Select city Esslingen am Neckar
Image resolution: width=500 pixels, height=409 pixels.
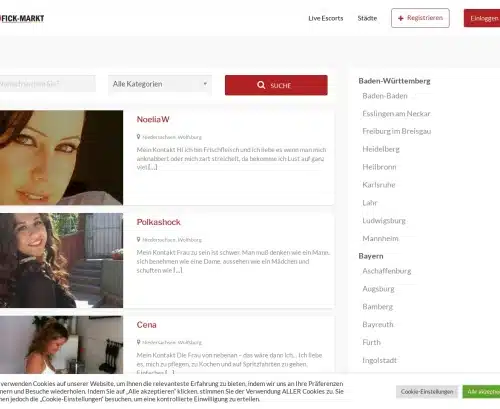396,114
